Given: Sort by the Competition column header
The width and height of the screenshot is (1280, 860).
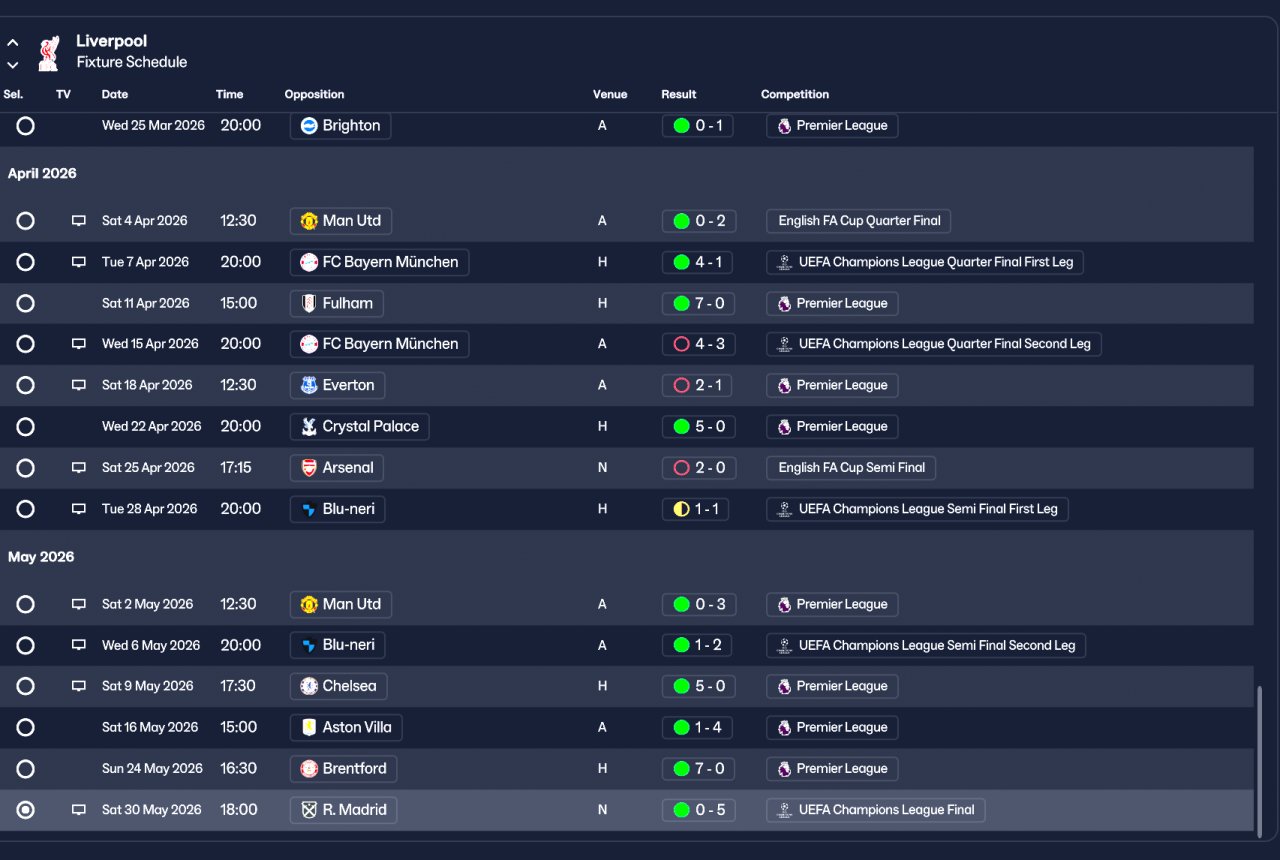Looking at the screenshot, I should [x=795, y=94].
